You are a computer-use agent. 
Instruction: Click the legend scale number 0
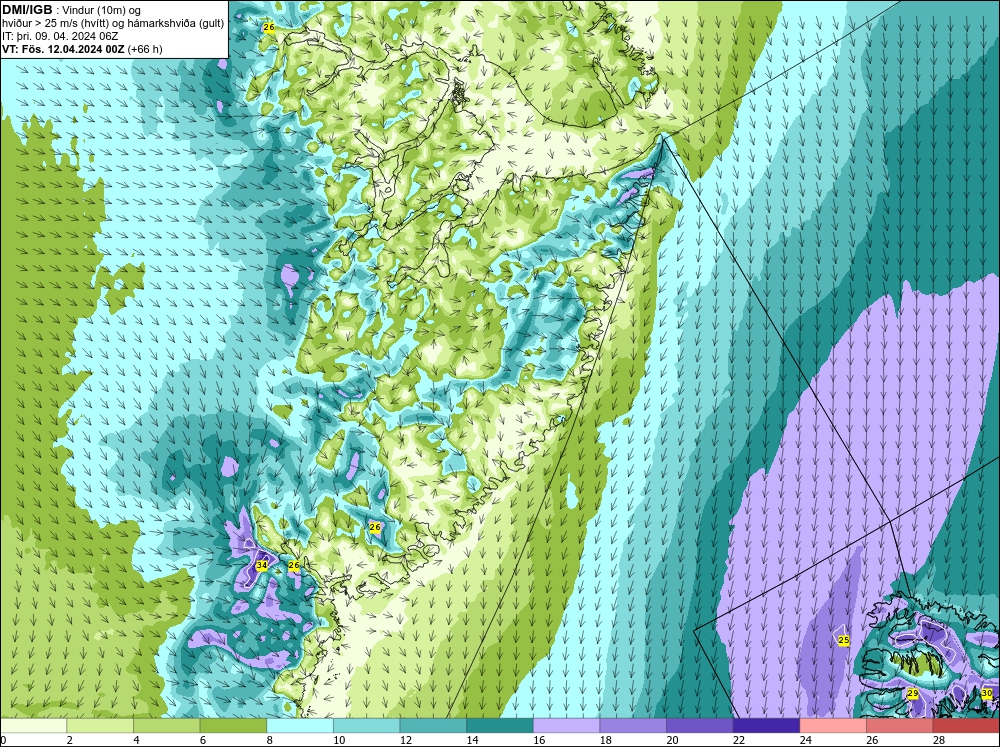[3, 740]
